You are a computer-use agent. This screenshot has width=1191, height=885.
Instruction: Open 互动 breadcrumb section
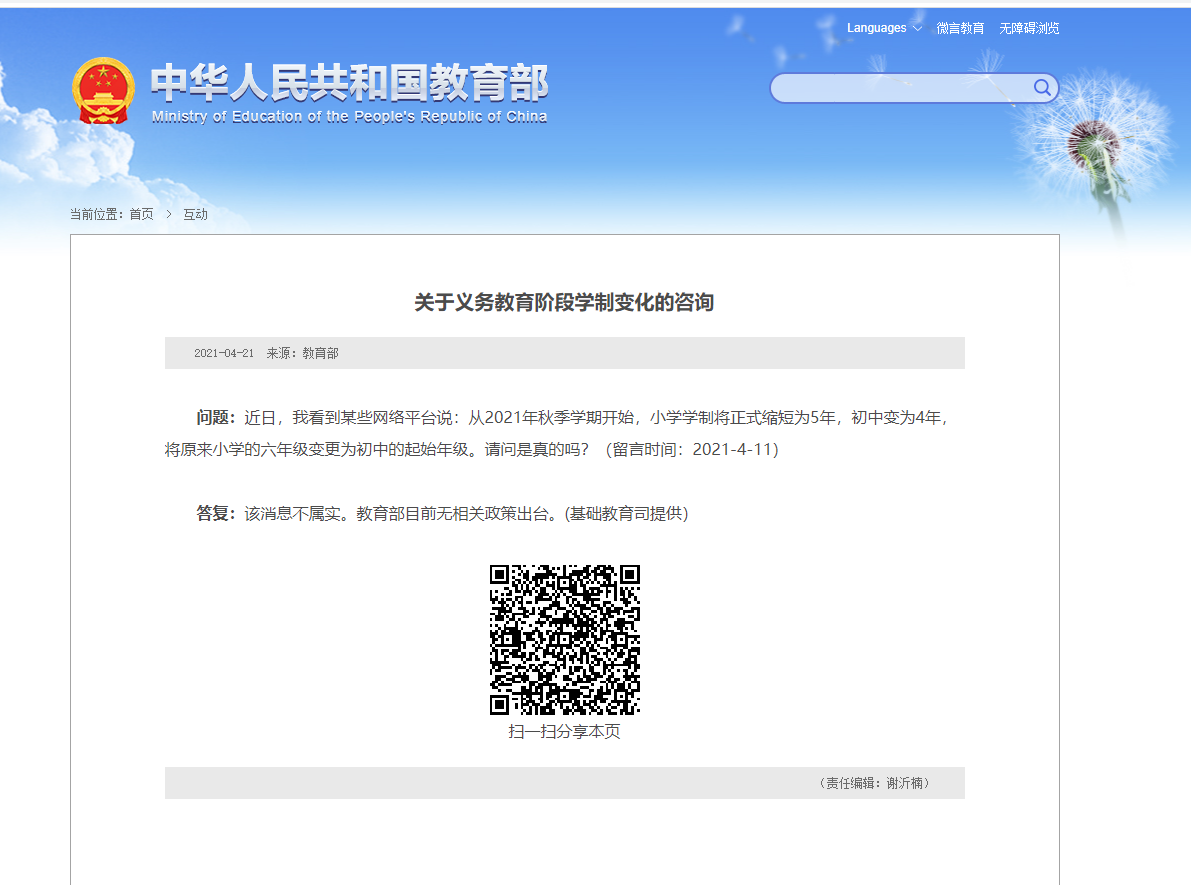(x=195, y=214)
